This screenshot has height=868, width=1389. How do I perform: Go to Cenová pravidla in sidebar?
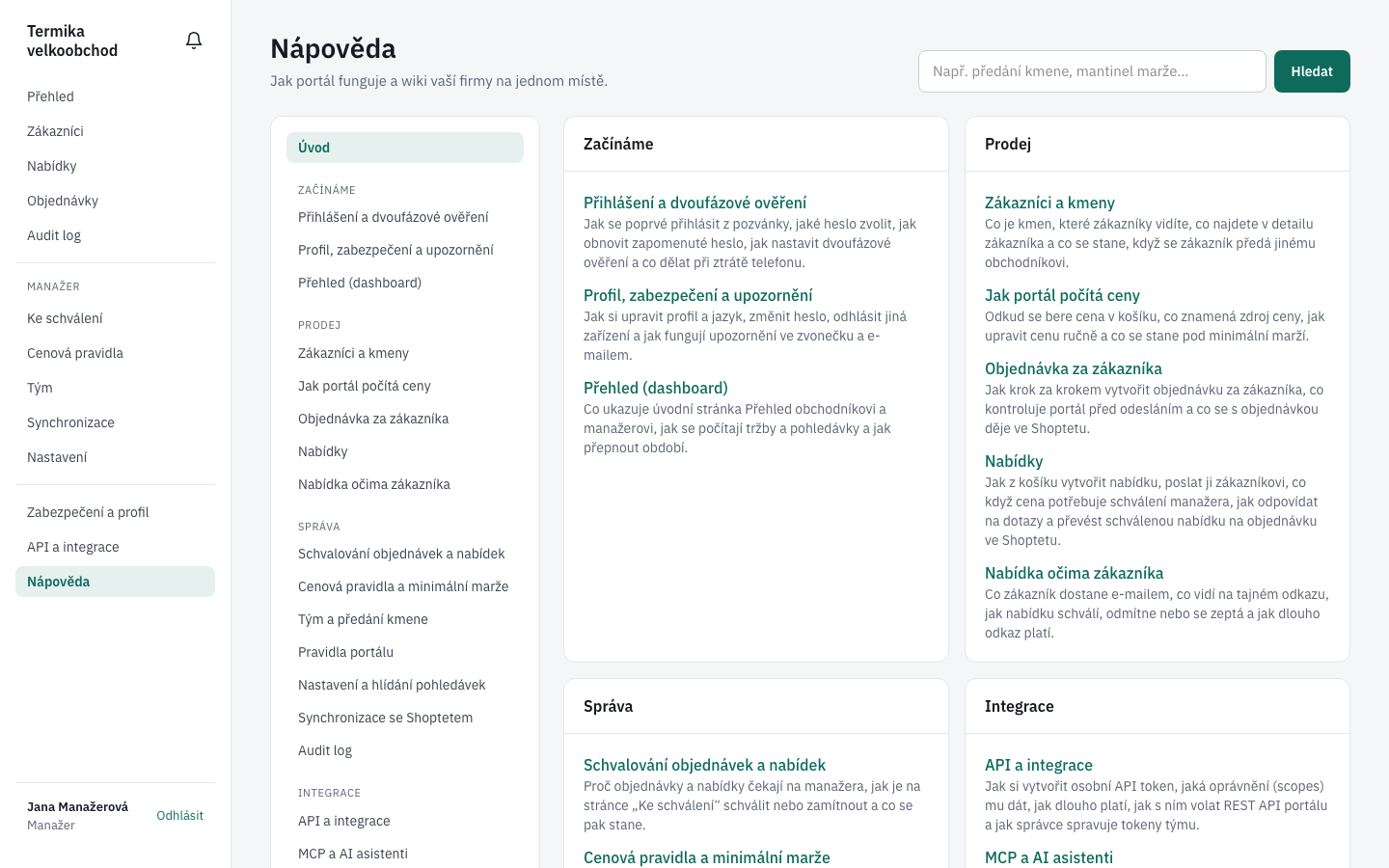click(115, 353)
